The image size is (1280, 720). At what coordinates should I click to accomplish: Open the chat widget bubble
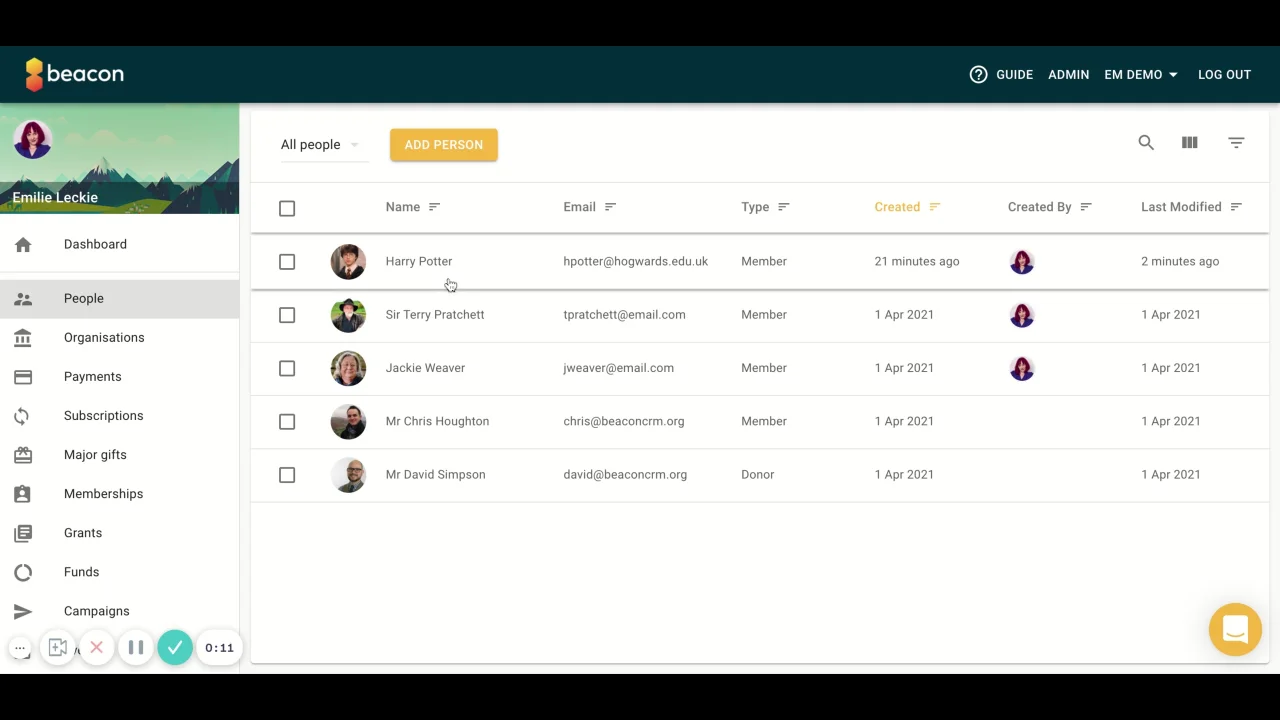click(1235, 629)
